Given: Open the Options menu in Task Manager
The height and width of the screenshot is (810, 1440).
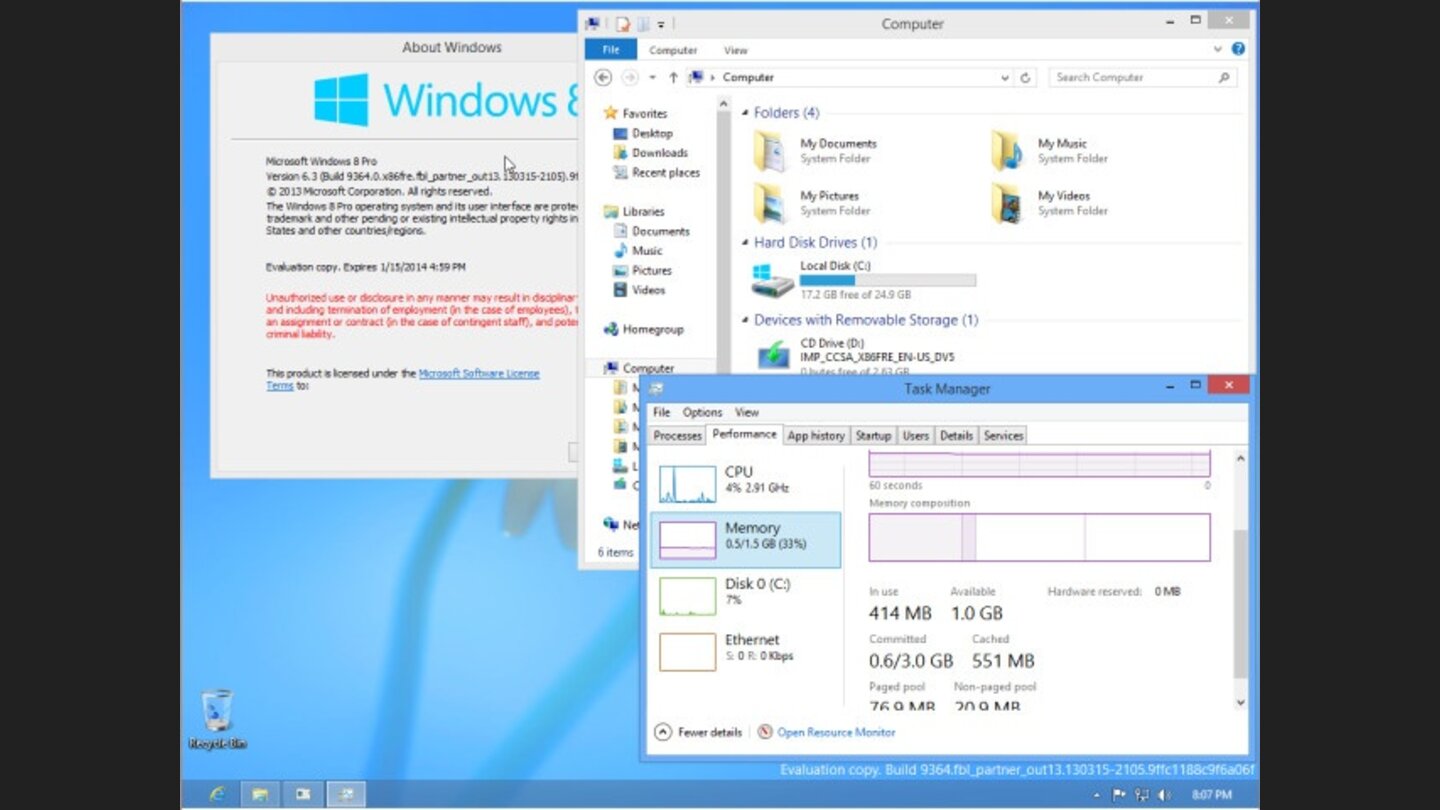Looking at the screenshot, I should click(x=702, y=412).
